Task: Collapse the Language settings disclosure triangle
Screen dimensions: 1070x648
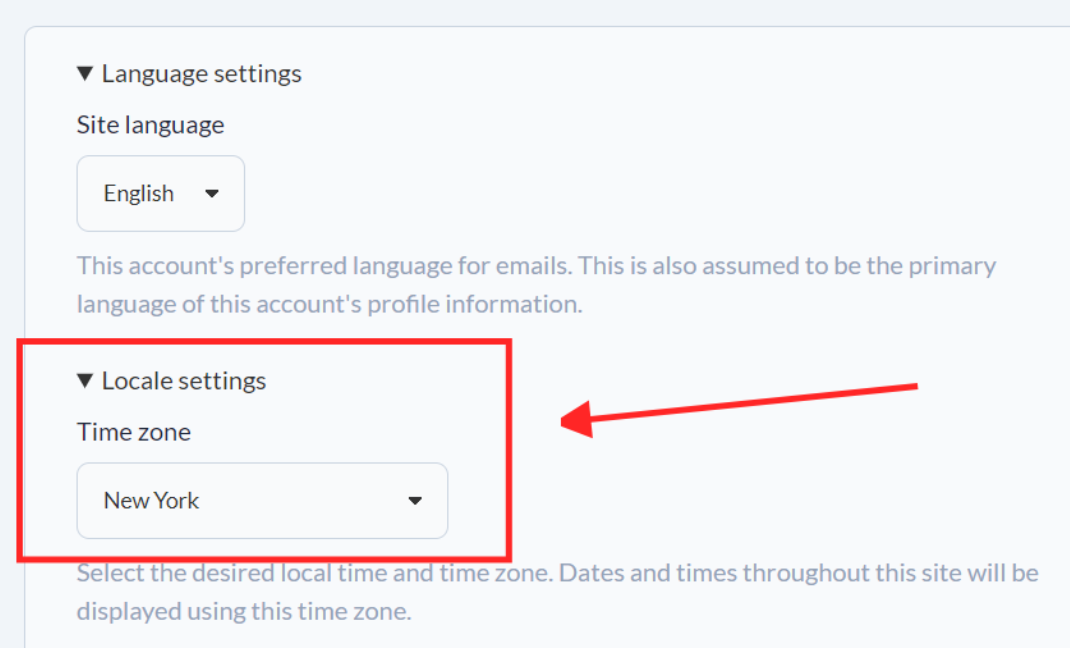Action: [x=86, y=74]
